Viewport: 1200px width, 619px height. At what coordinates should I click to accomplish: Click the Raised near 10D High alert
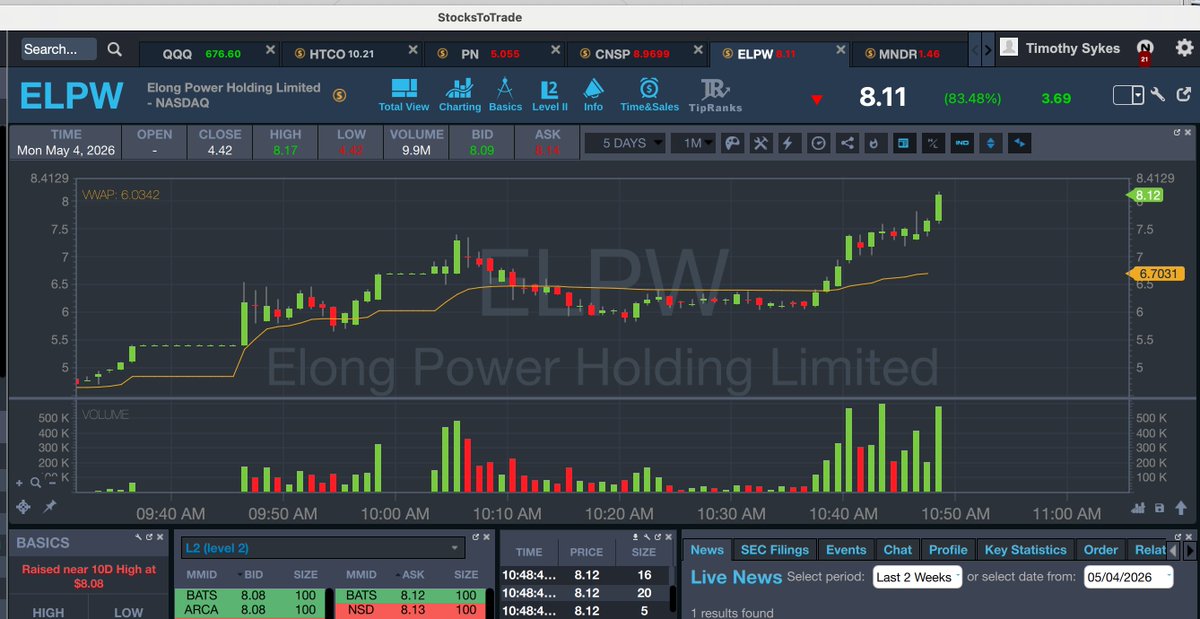[89, 576]
